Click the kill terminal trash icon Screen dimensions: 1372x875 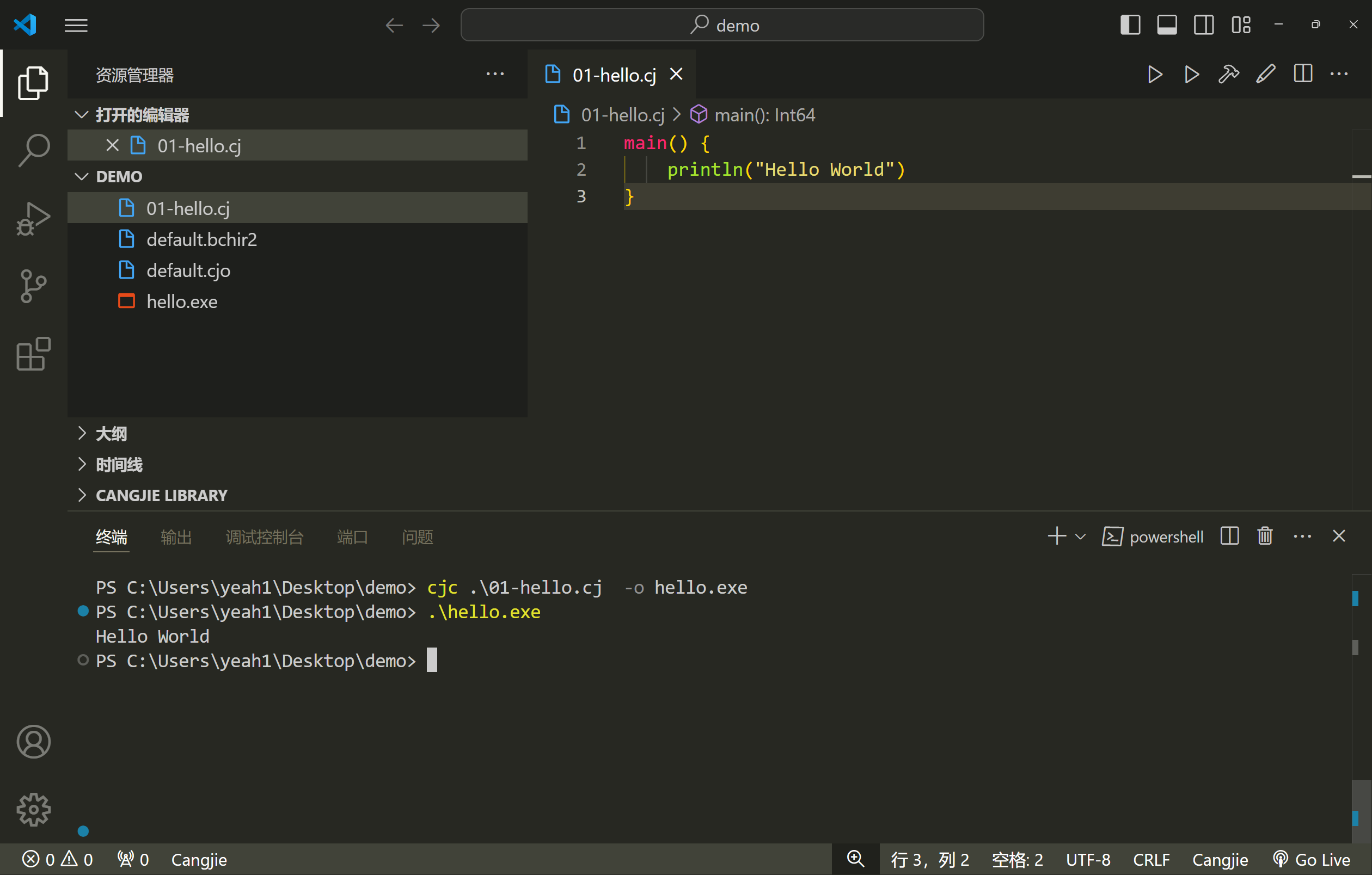click(1265, 537)
